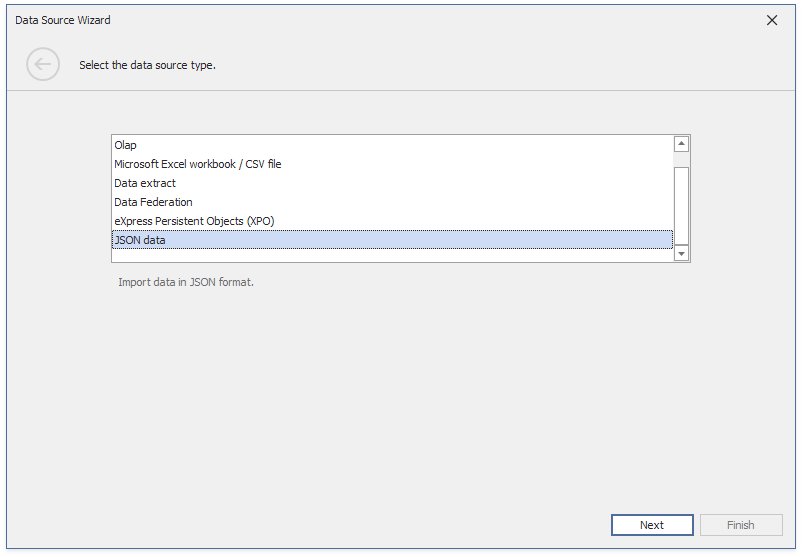Screen dimensions: 802x557
Task: Select Data extract in the list
Action: point(145,183)
